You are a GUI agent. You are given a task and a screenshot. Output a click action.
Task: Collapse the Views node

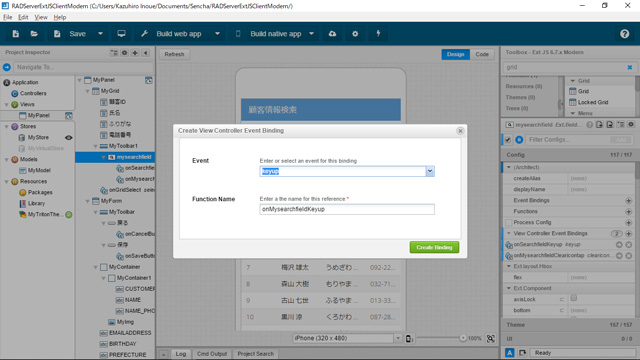pos(6,105)
